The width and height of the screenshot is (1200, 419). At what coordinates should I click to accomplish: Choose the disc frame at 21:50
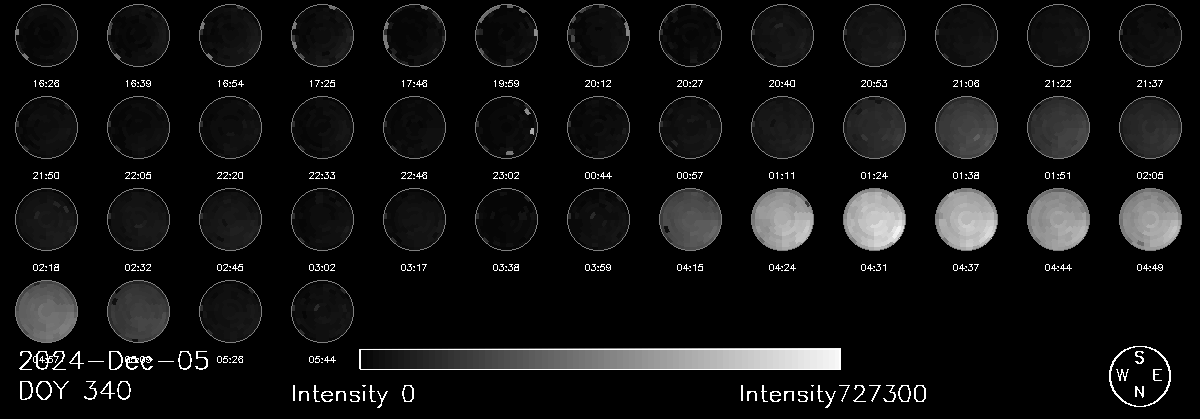click(x=46, y=127)
